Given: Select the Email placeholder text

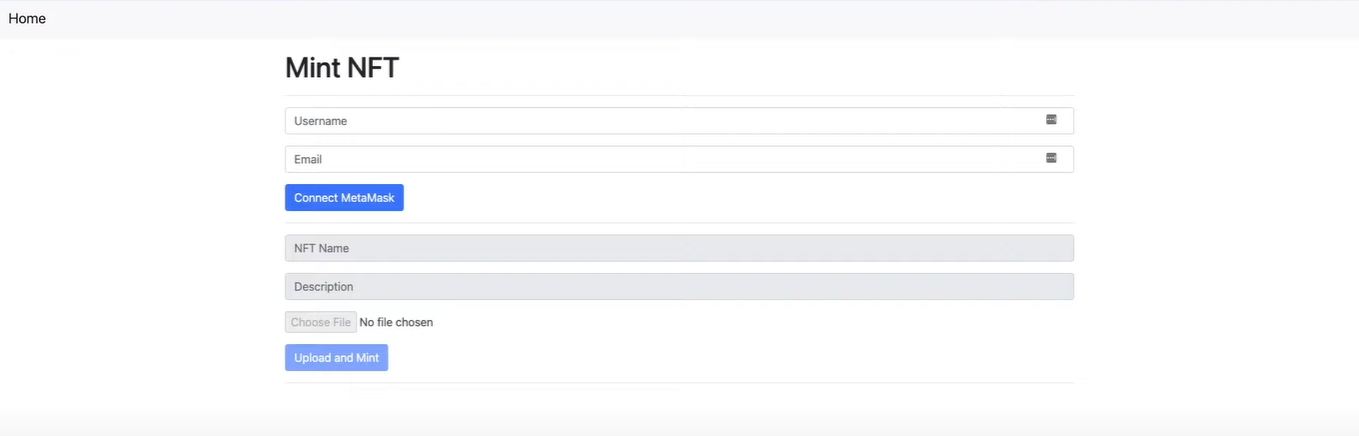Looking at the screenshot, I should [308, 159].
